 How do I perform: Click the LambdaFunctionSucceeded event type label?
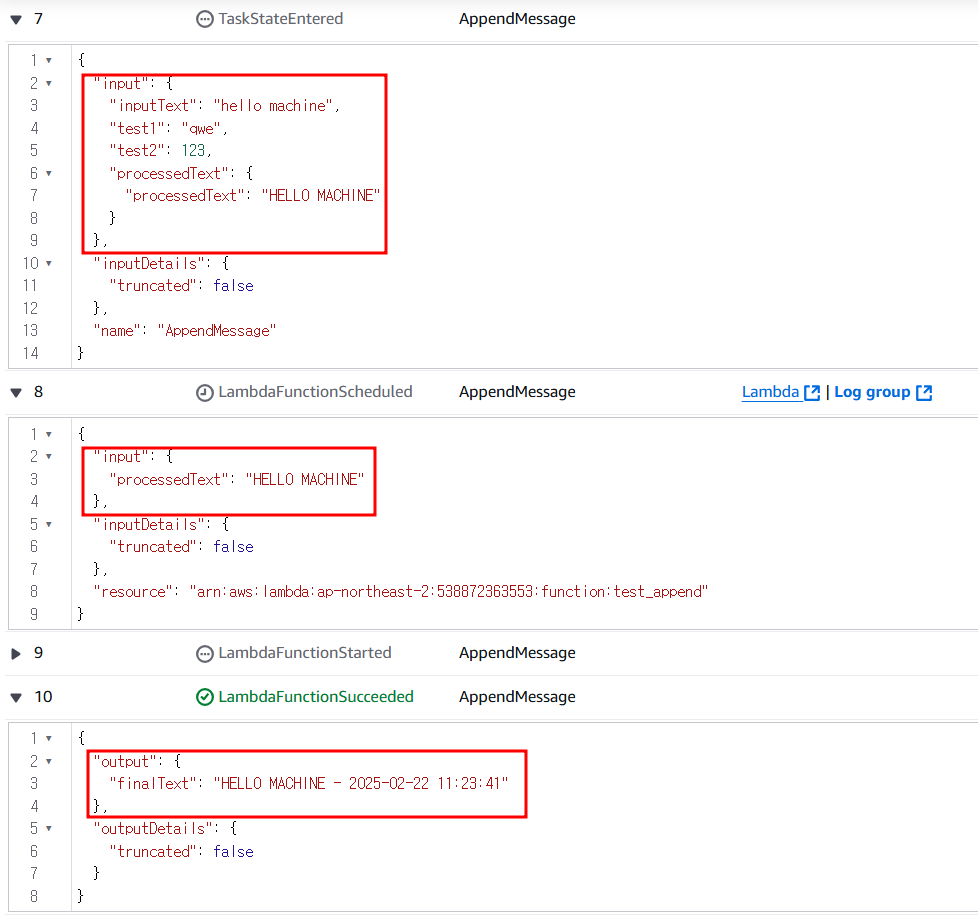click(316, 697)
